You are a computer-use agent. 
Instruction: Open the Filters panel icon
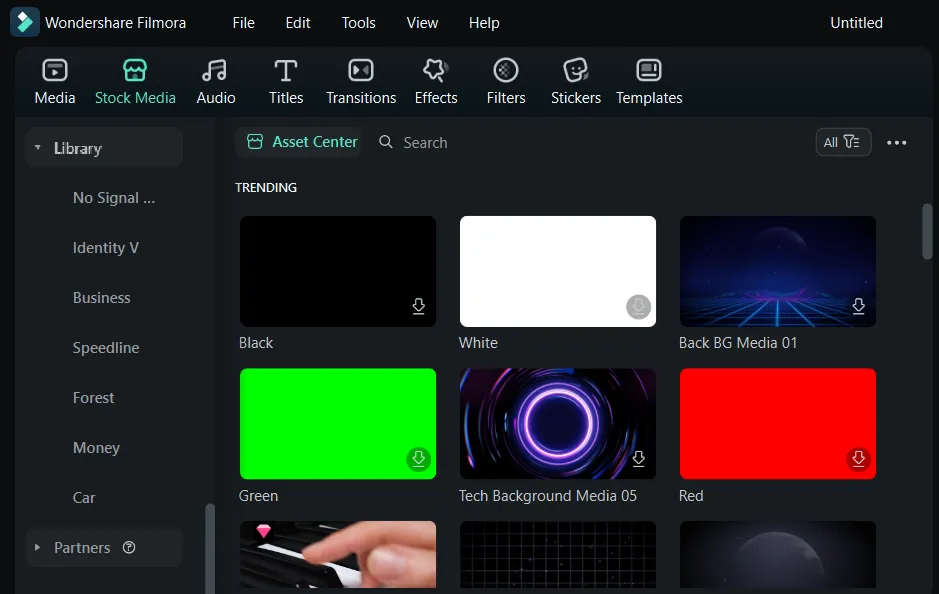click(506, 71)
